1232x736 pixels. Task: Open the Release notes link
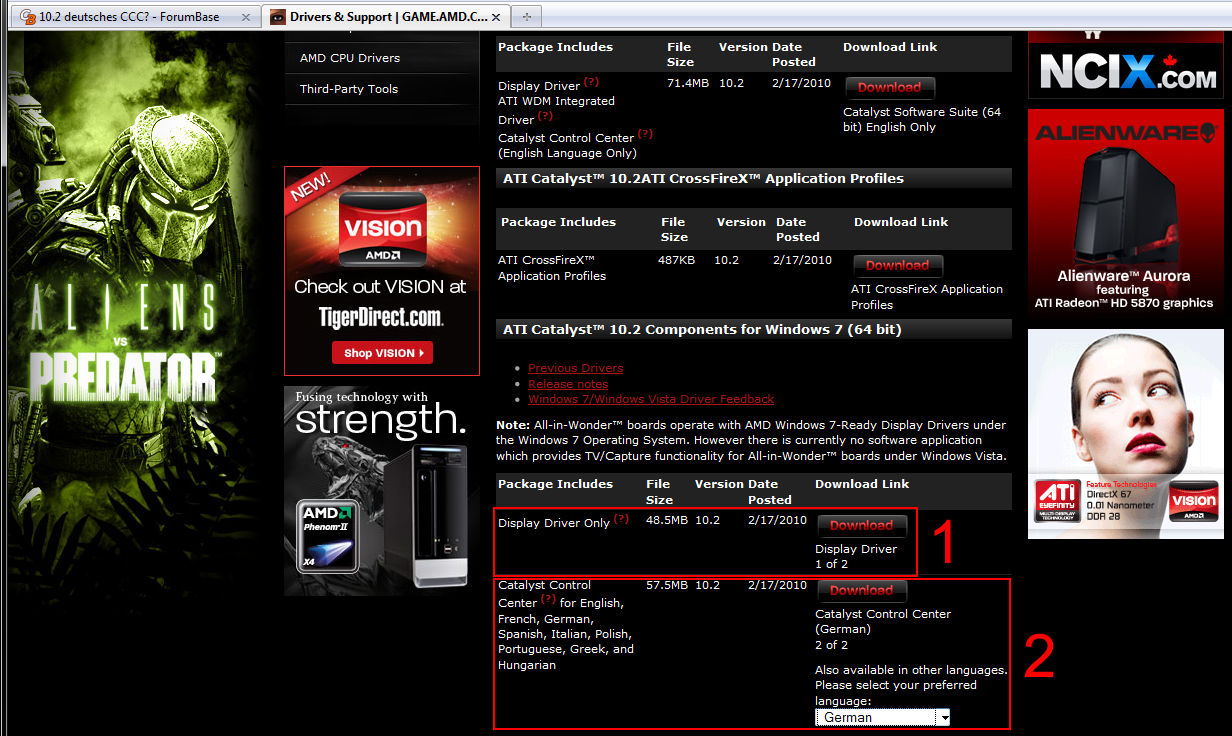[x=568, y=384]
